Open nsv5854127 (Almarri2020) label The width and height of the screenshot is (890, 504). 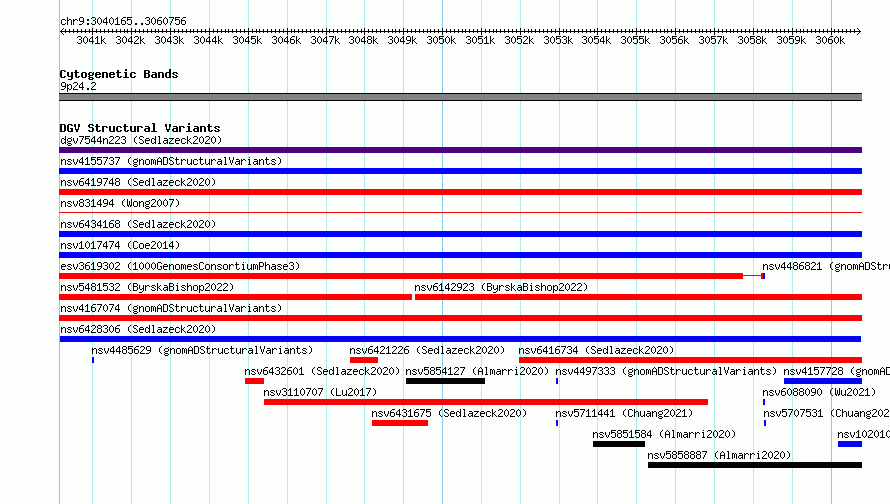pyautogui.click(x=477, y=371)
